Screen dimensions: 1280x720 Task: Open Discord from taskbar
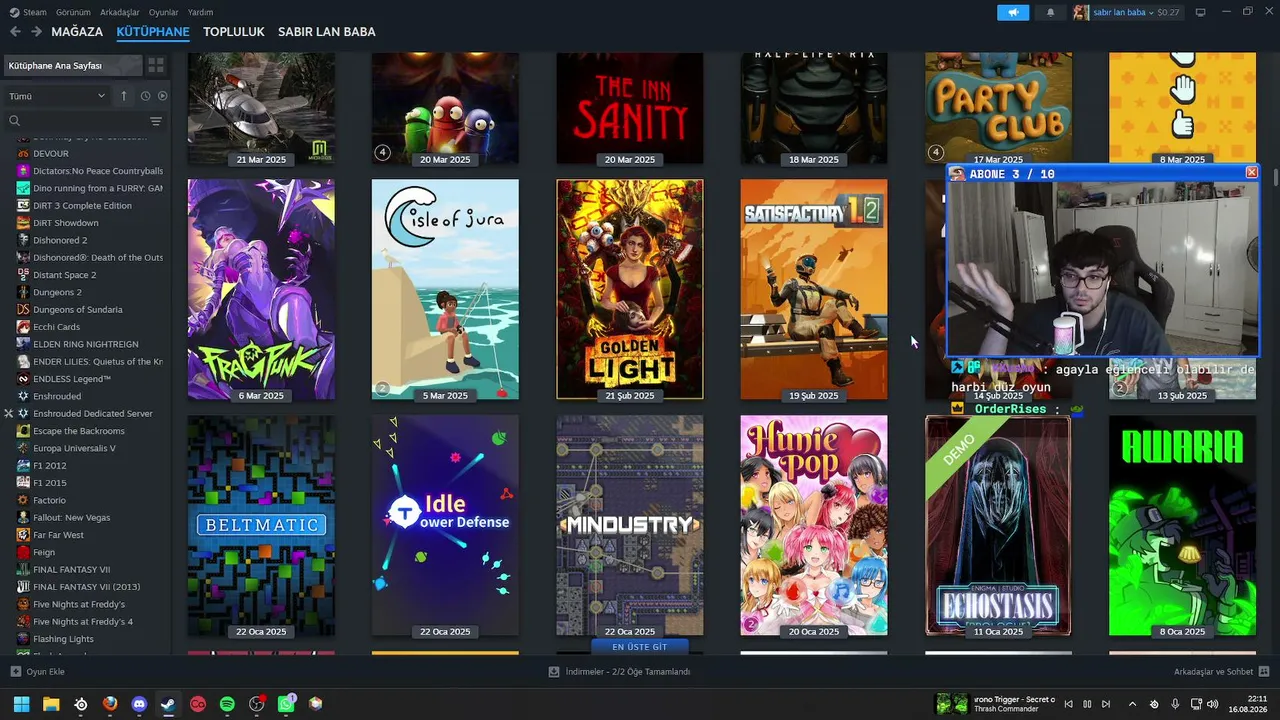(139, 704)
